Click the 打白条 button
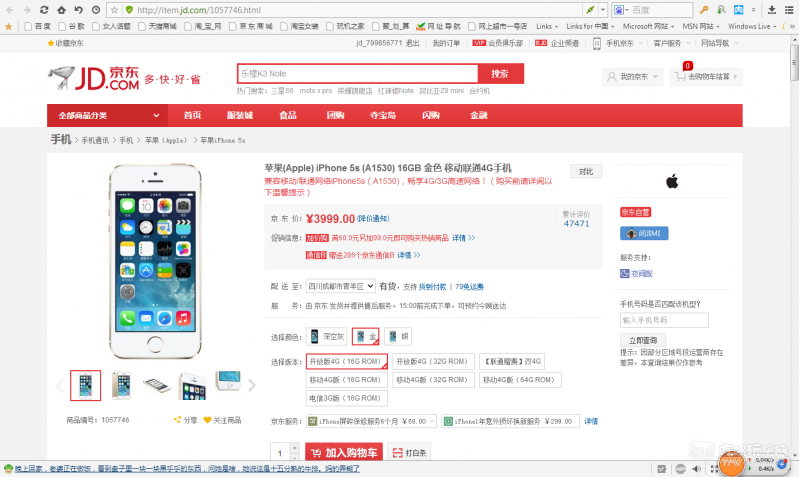The height and width of the screenshot is (477, 799). [409, 453]
